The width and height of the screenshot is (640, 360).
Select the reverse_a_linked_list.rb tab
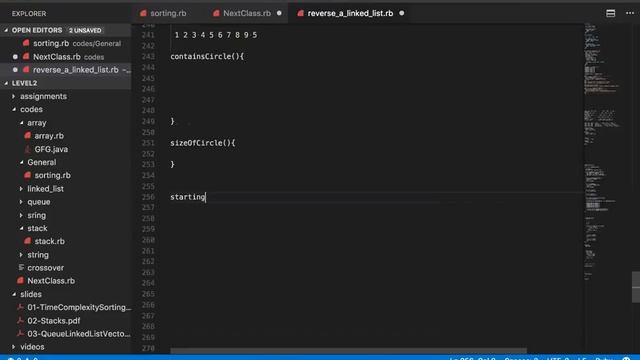pos(350,13)
